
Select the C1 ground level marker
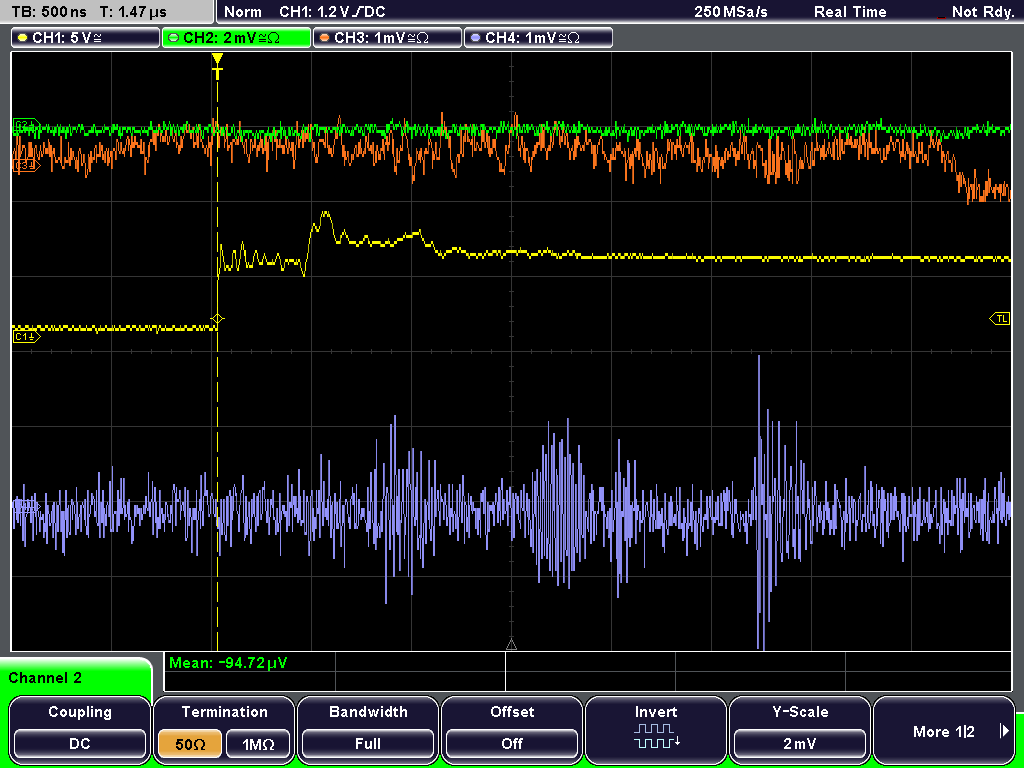26,336
